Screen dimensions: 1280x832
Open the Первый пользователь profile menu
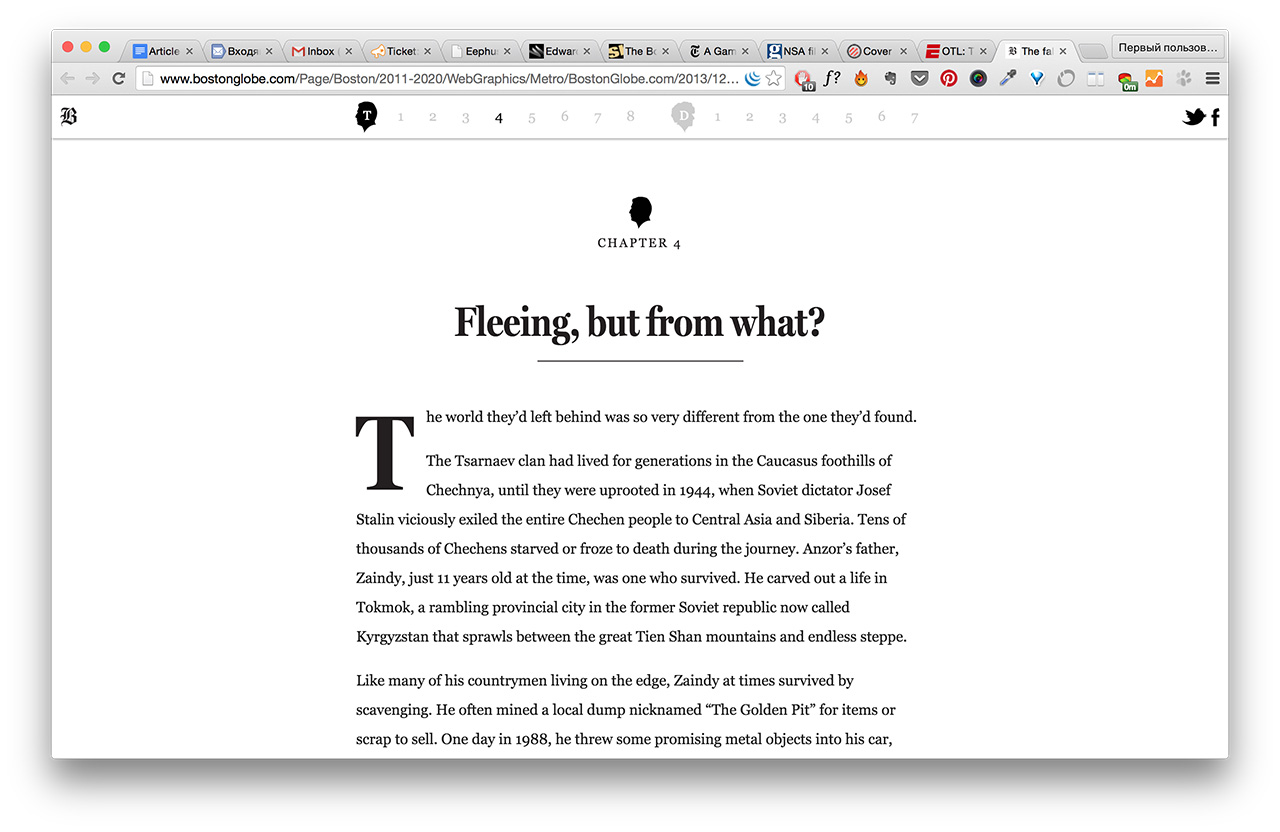coord(1168,48)
